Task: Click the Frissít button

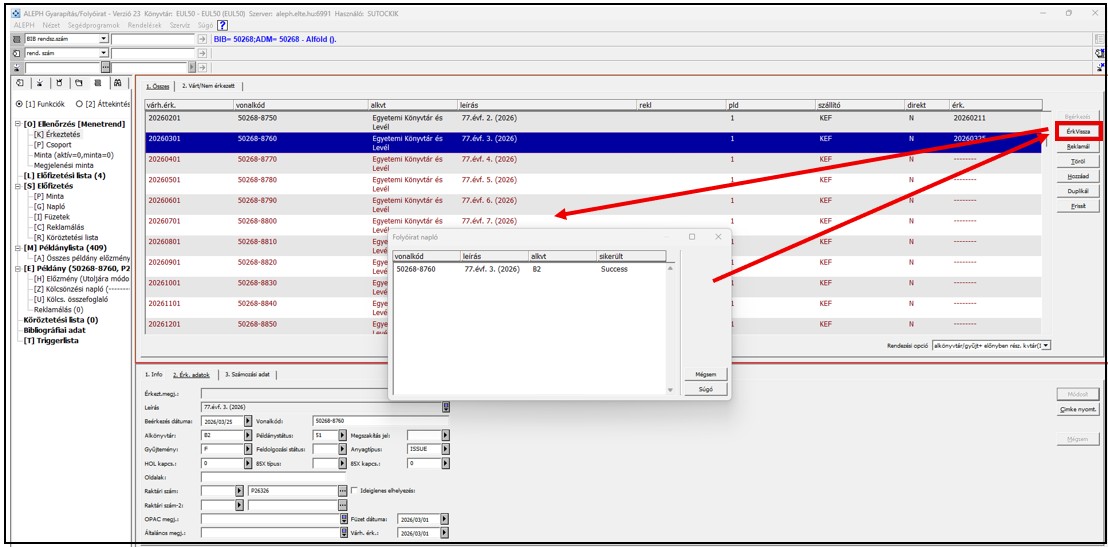Action: [1077, 206]
